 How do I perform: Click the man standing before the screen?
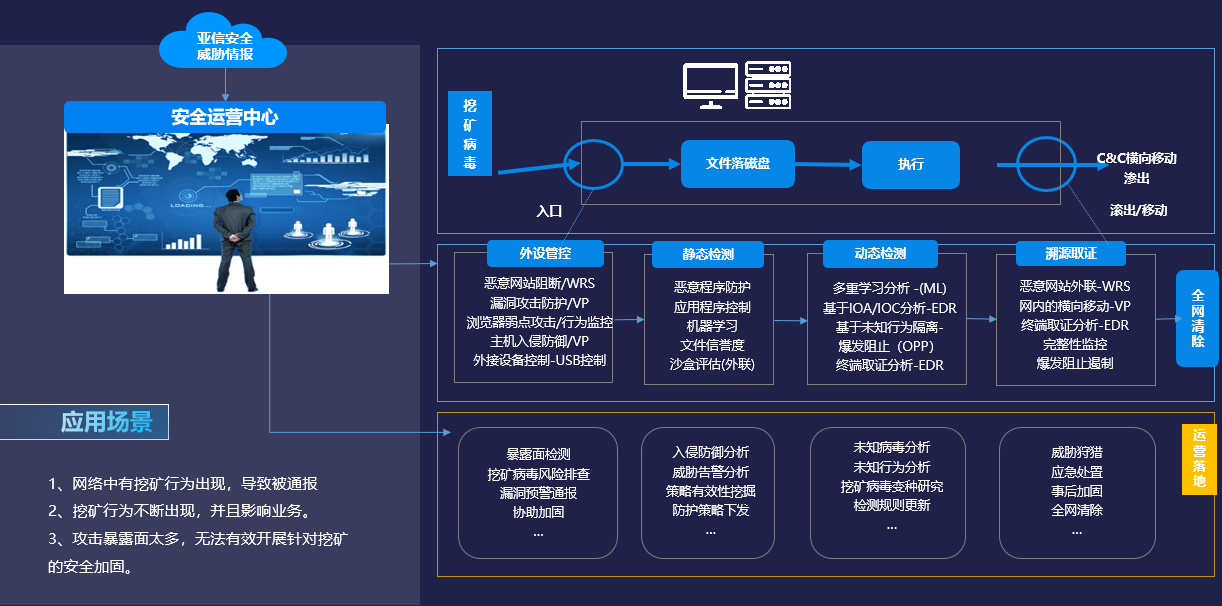234,240
